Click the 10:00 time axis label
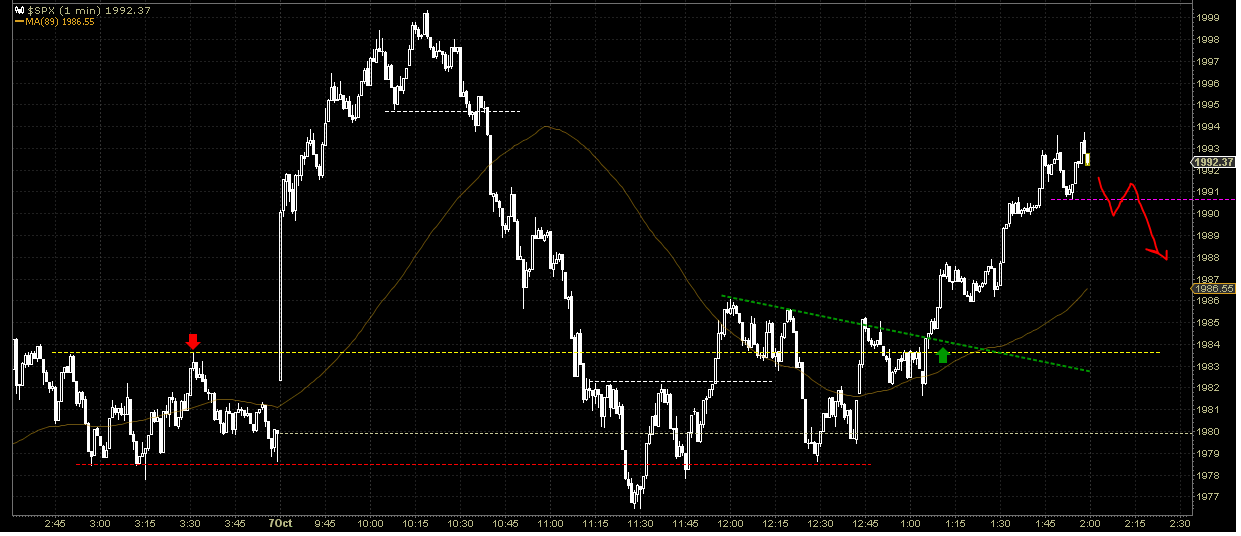Viewport: 1241px width, 536px height. [370, 523]
